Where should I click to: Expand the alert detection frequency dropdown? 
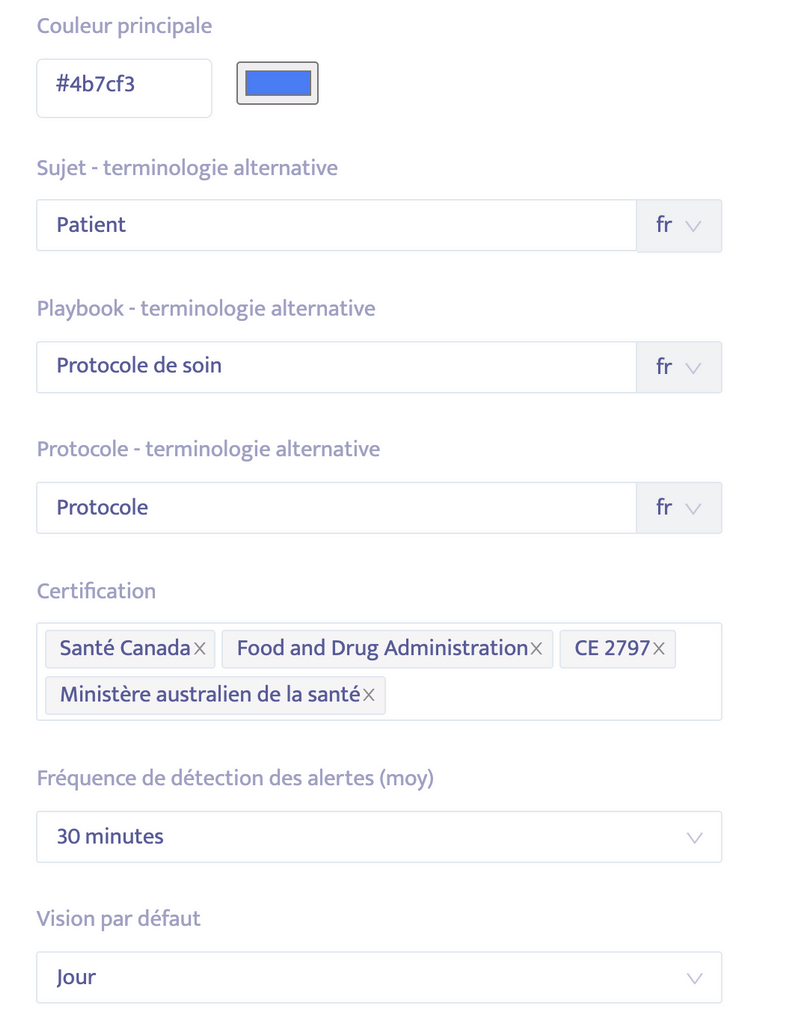pyautogui.click(x=378, y=837)
